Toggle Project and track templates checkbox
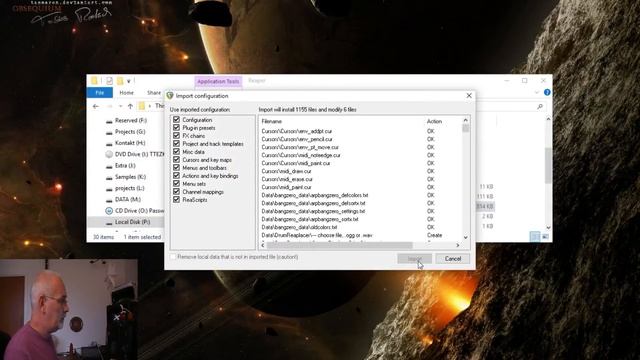The image size is (640, 360). click(176, 144)
